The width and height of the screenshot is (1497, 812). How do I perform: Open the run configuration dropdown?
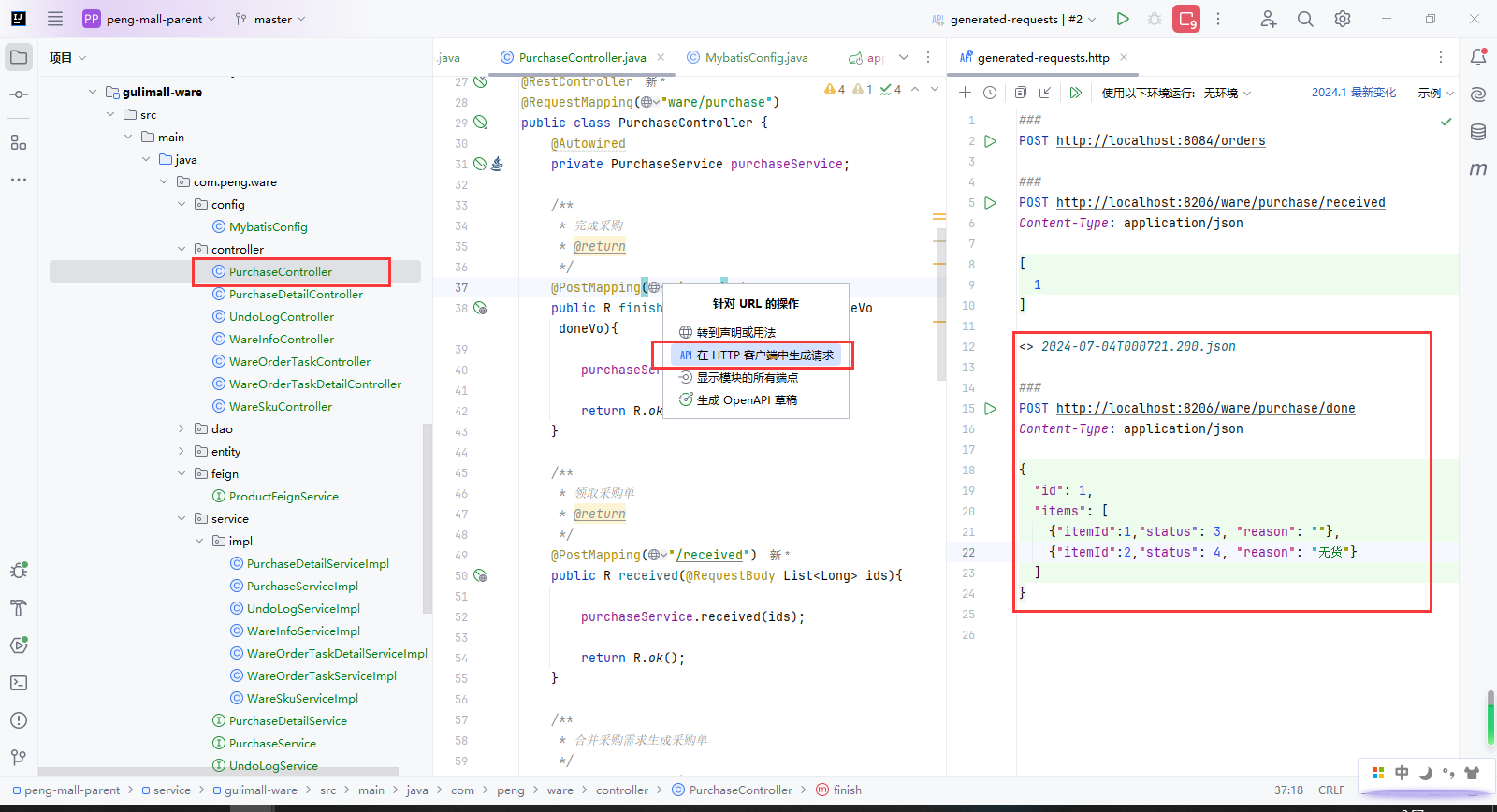(1013, 19)
